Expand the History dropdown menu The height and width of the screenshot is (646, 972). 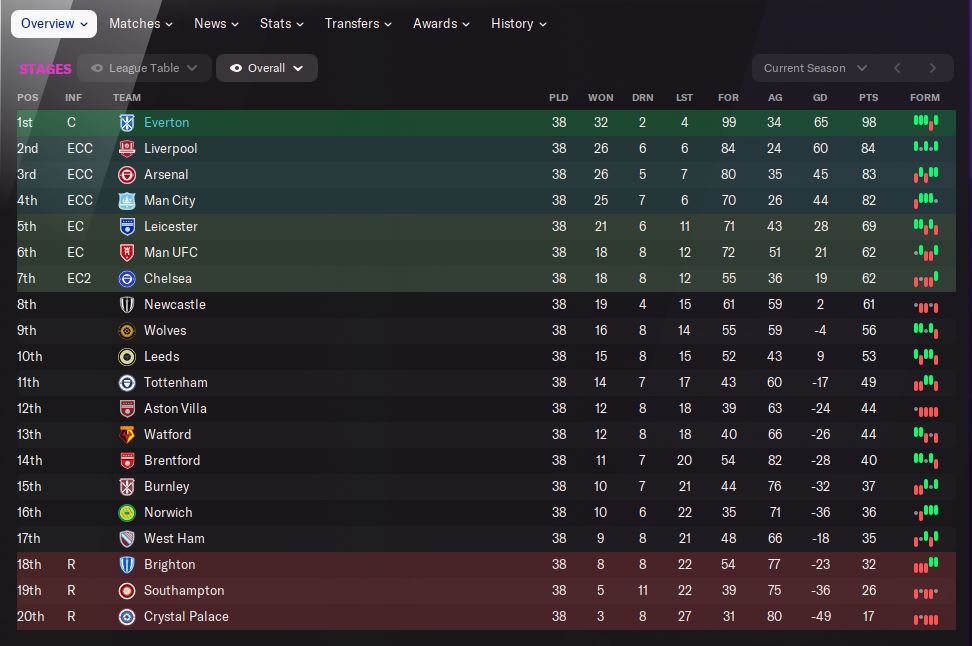518,23
